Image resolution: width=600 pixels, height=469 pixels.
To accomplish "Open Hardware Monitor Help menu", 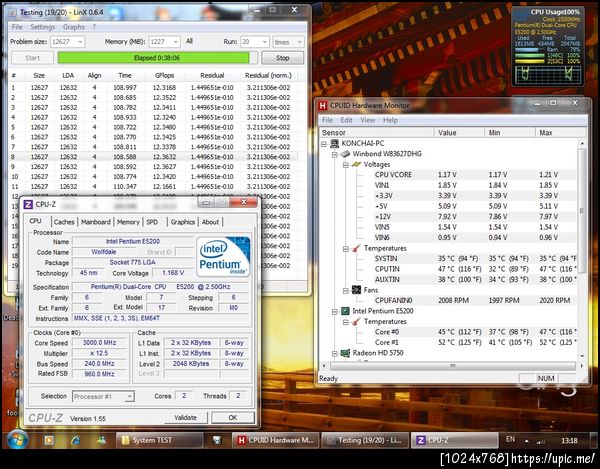I will click(x=390, y=120).
